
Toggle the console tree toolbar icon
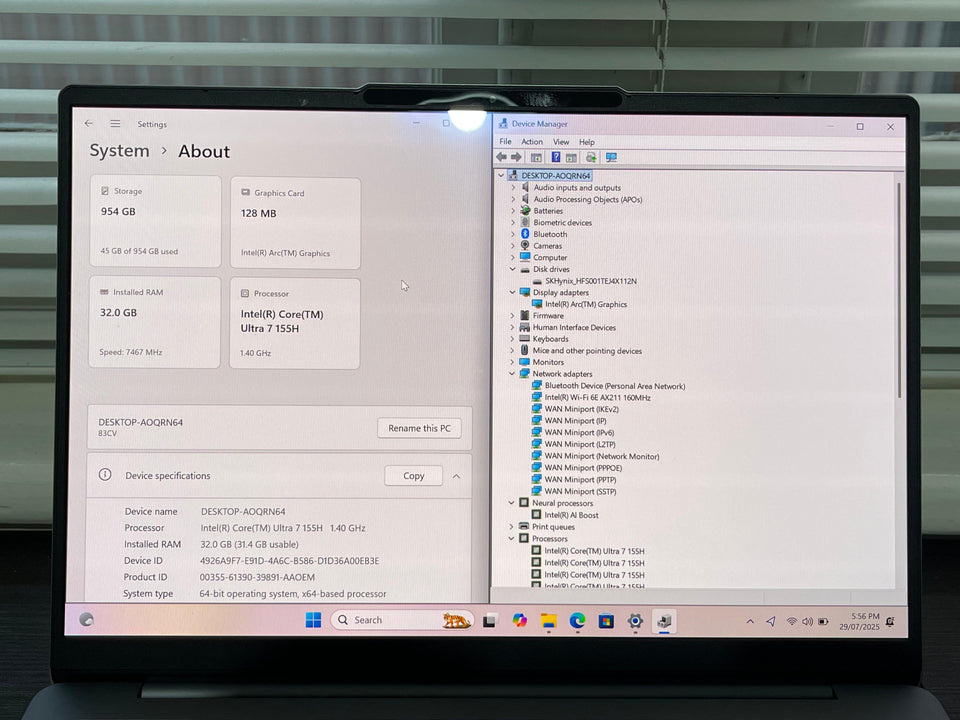[x=536, y=158]
